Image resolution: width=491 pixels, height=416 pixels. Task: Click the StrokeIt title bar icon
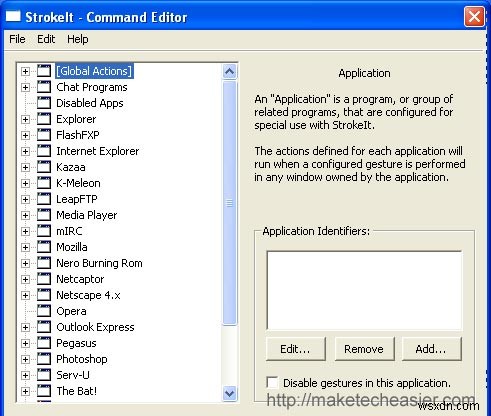tap(13, 16)
